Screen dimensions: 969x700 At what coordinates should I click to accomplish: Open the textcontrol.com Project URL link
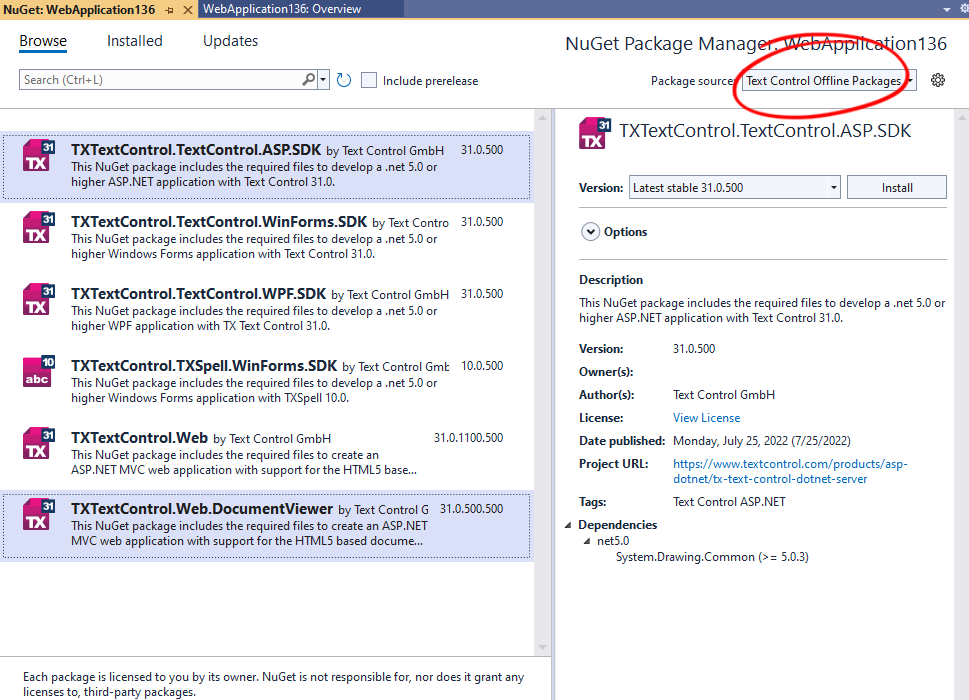(x=790, y=471)
